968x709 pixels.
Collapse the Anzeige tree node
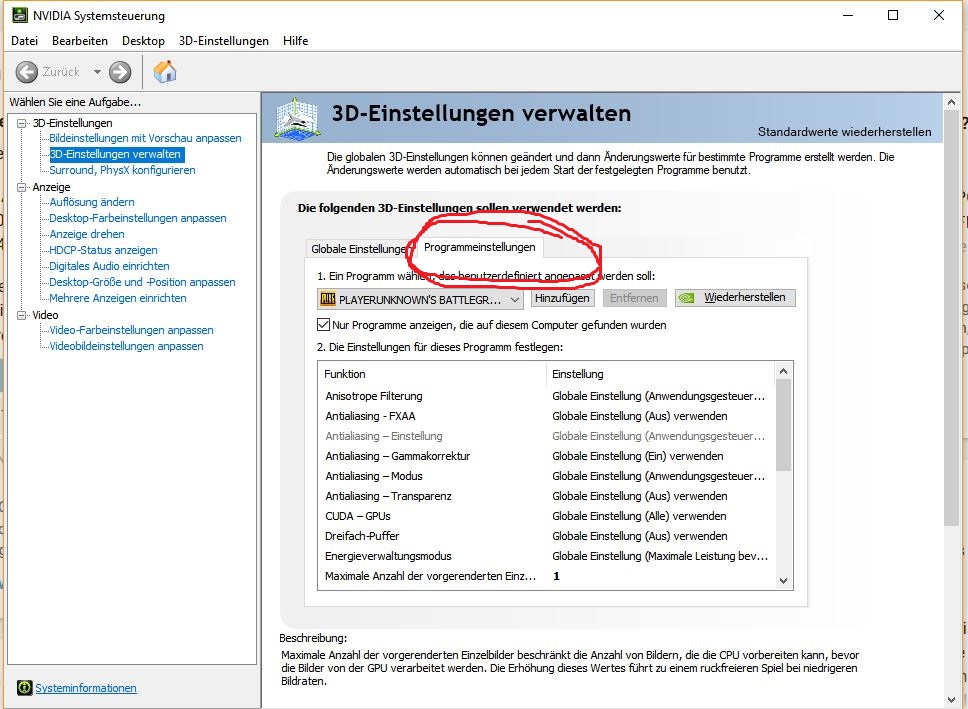[x=22, y=187]
